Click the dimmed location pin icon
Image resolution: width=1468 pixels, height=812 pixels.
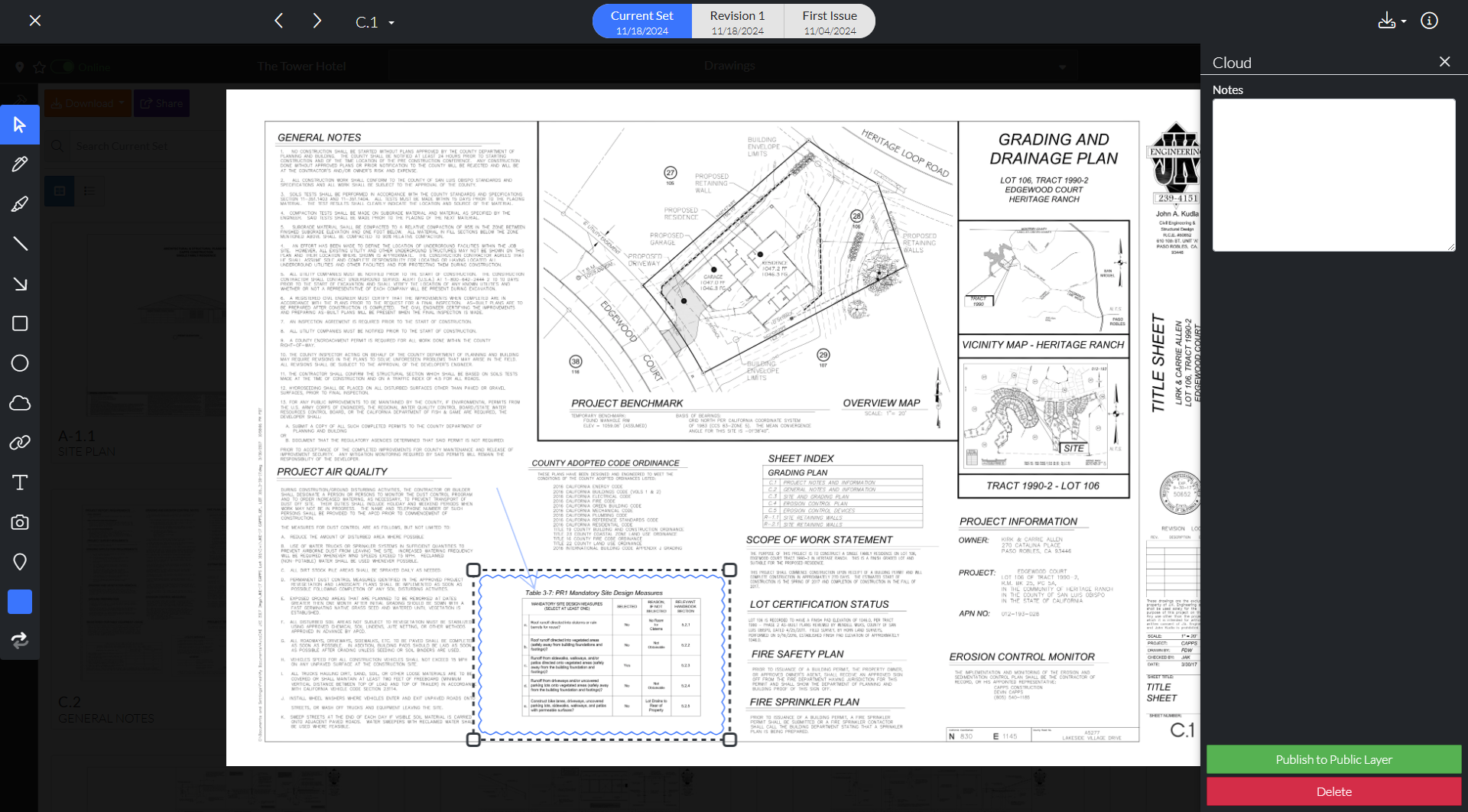pos(20,67)
